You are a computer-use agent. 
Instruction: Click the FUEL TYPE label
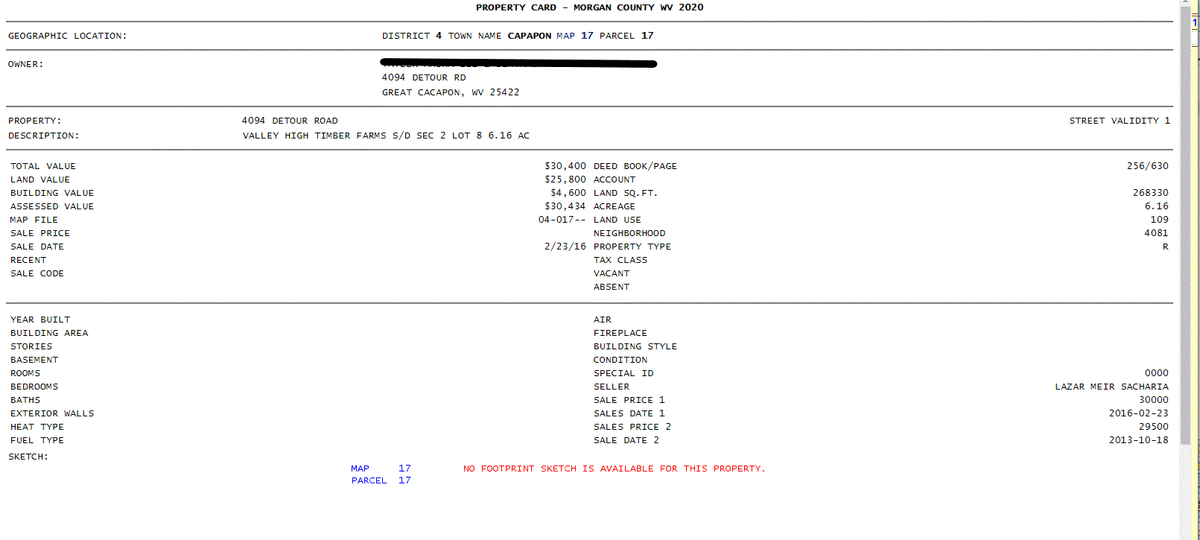(37, 440)
